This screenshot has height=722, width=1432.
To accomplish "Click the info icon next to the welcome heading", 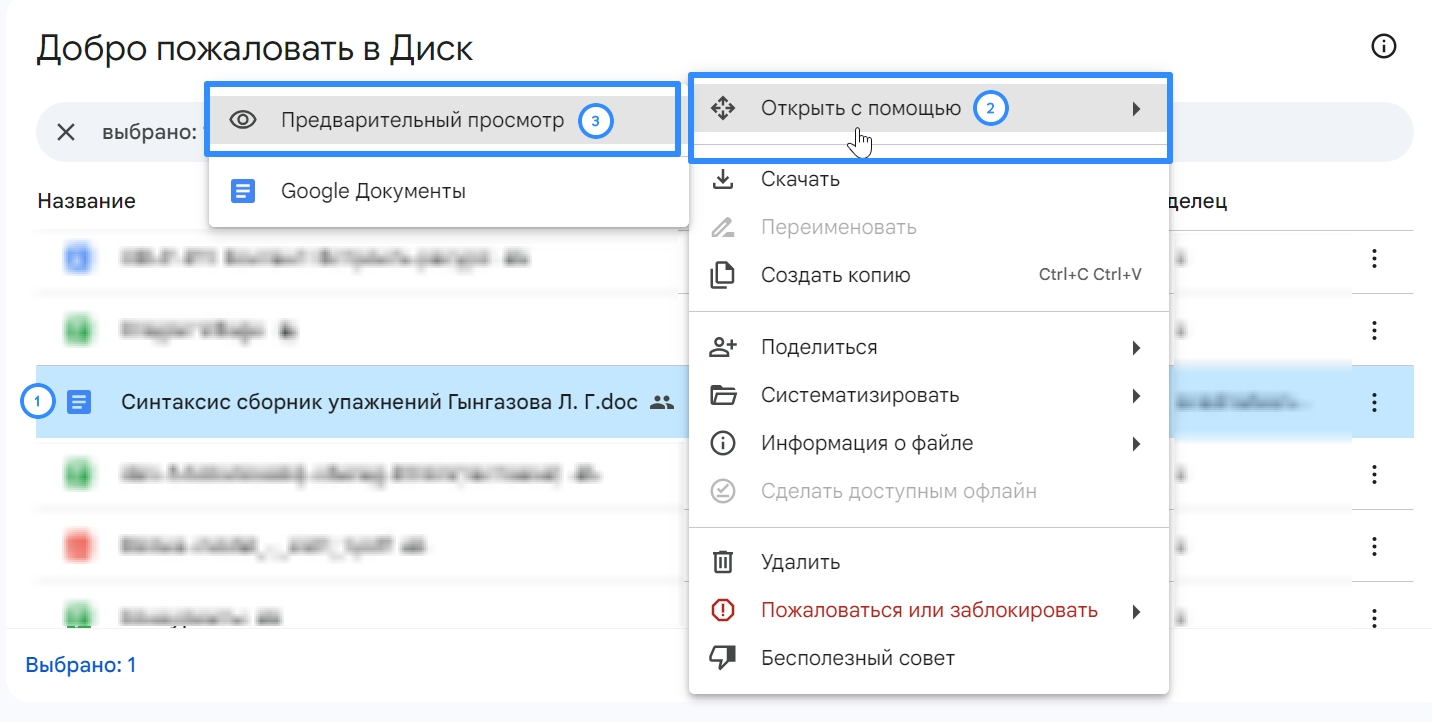I will coord(1383,46).
